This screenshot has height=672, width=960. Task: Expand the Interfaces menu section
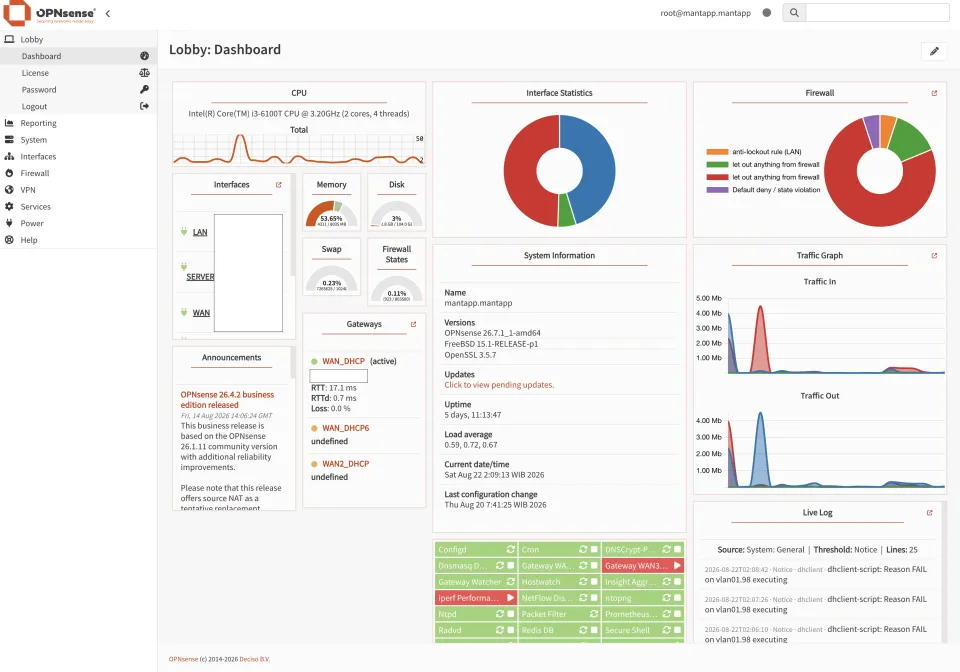point(78,157)
